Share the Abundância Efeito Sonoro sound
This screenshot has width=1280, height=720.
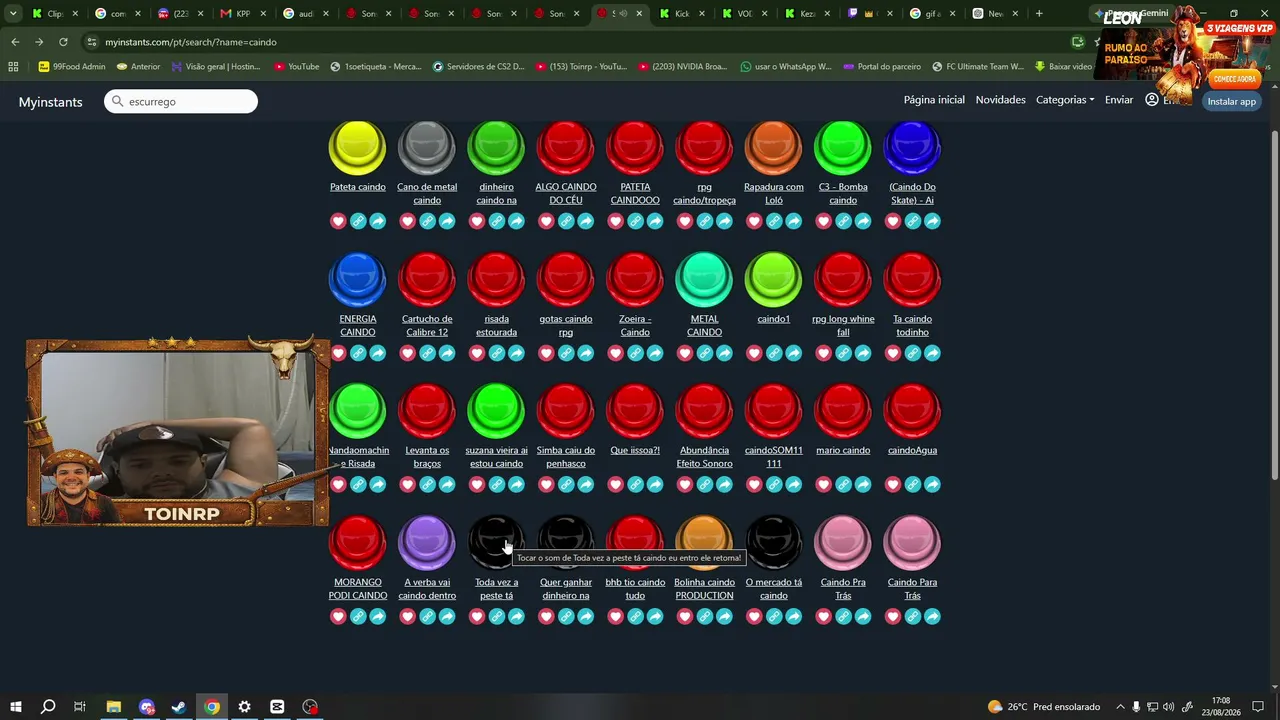point(724,485)
